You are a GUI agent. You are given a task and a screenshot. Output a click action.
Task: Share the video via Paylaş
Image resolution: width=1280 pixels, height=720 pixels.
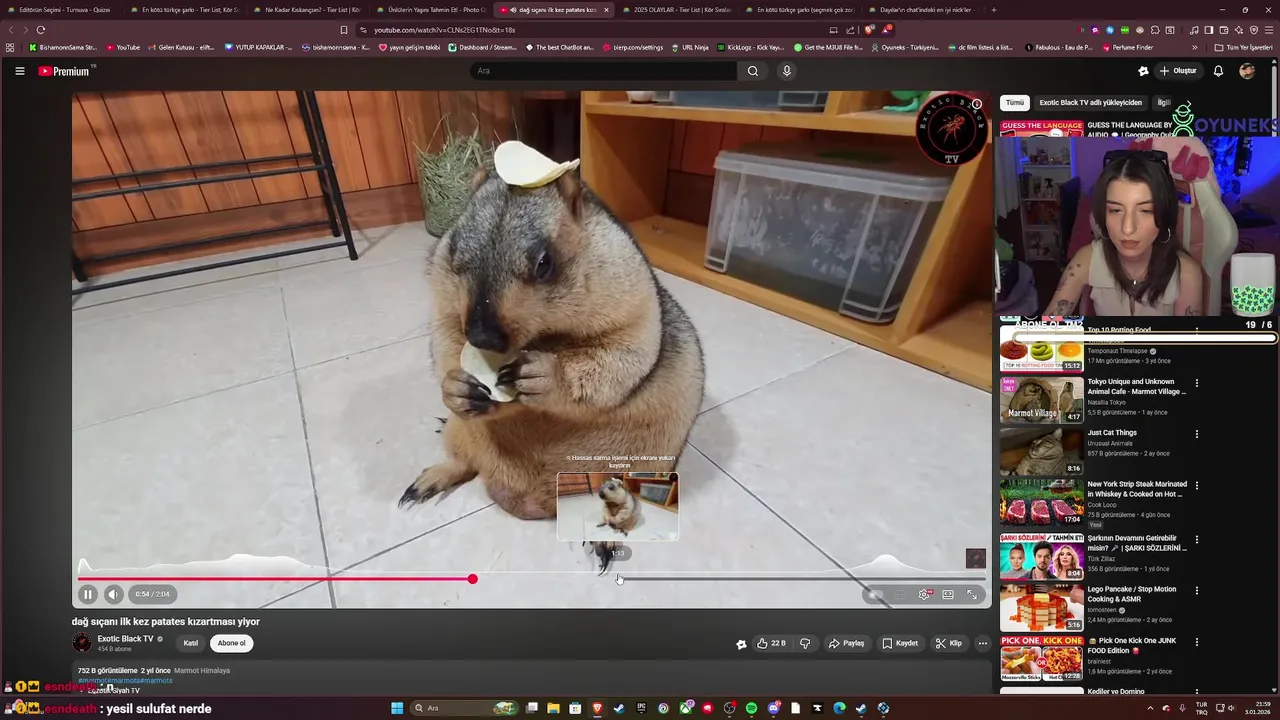click(846, 643)
